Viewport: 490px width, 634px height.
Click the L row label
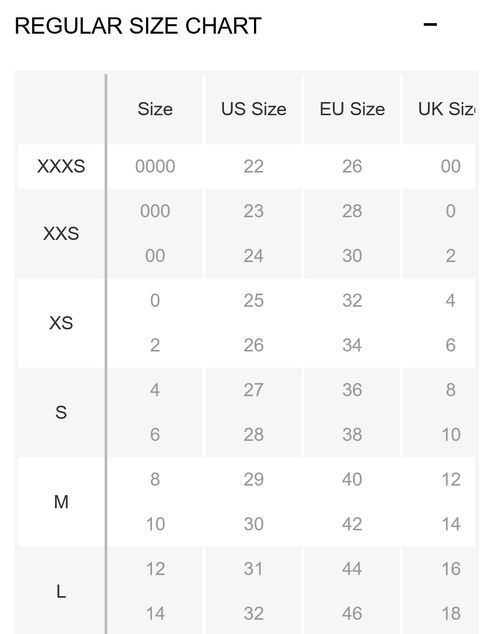click(x=61, y=592)
